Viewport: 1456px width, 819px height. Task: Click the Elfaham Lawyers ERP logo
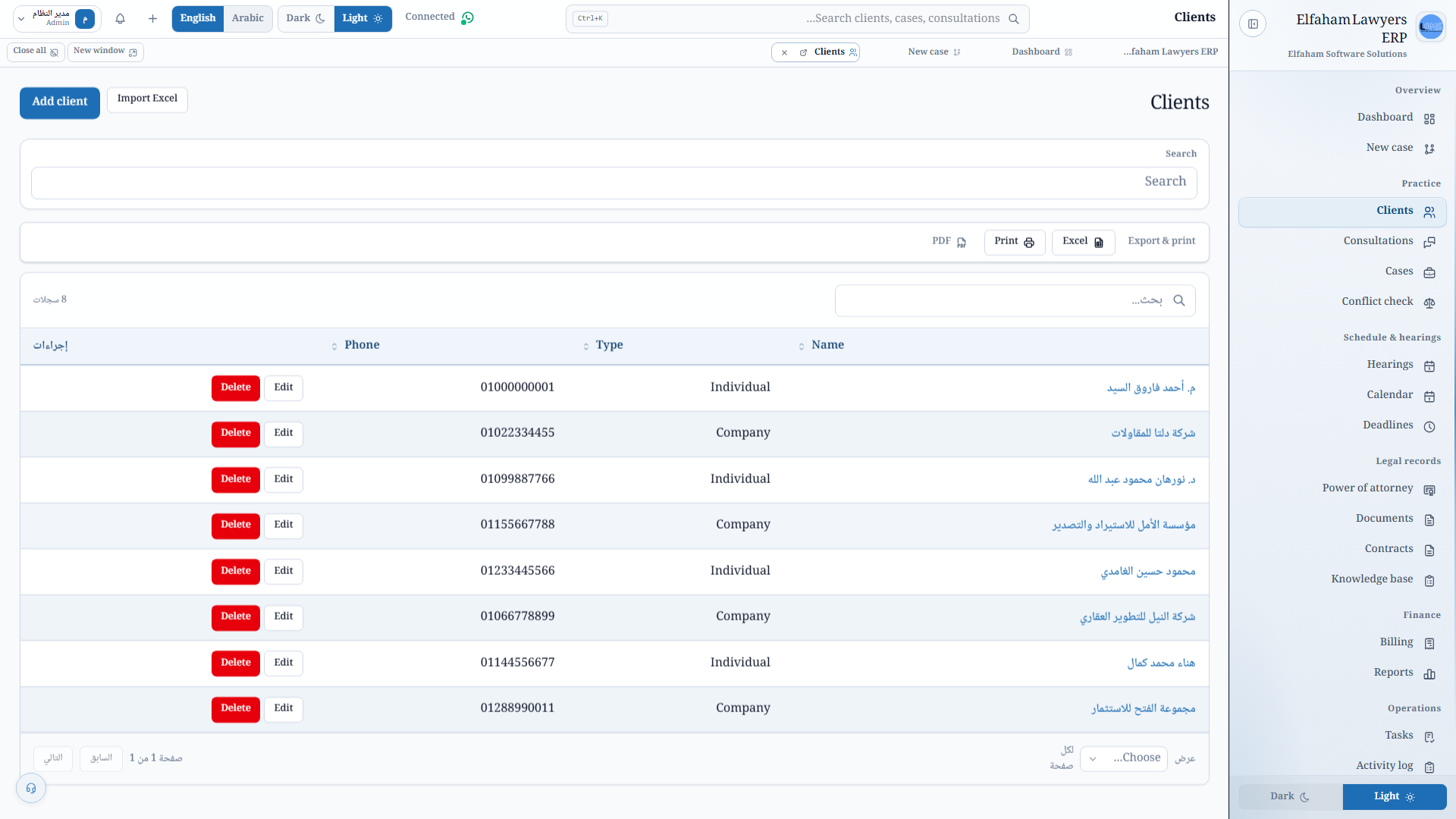(x=1431, y=27)
